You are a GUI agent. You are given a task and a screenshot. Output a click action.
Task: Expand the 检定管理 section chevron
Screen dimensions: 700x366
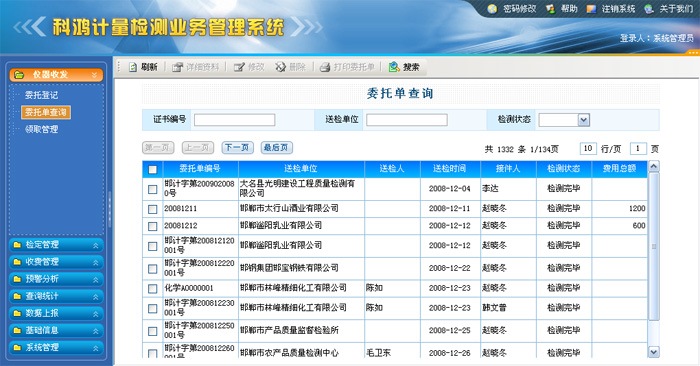pos(96,245)
